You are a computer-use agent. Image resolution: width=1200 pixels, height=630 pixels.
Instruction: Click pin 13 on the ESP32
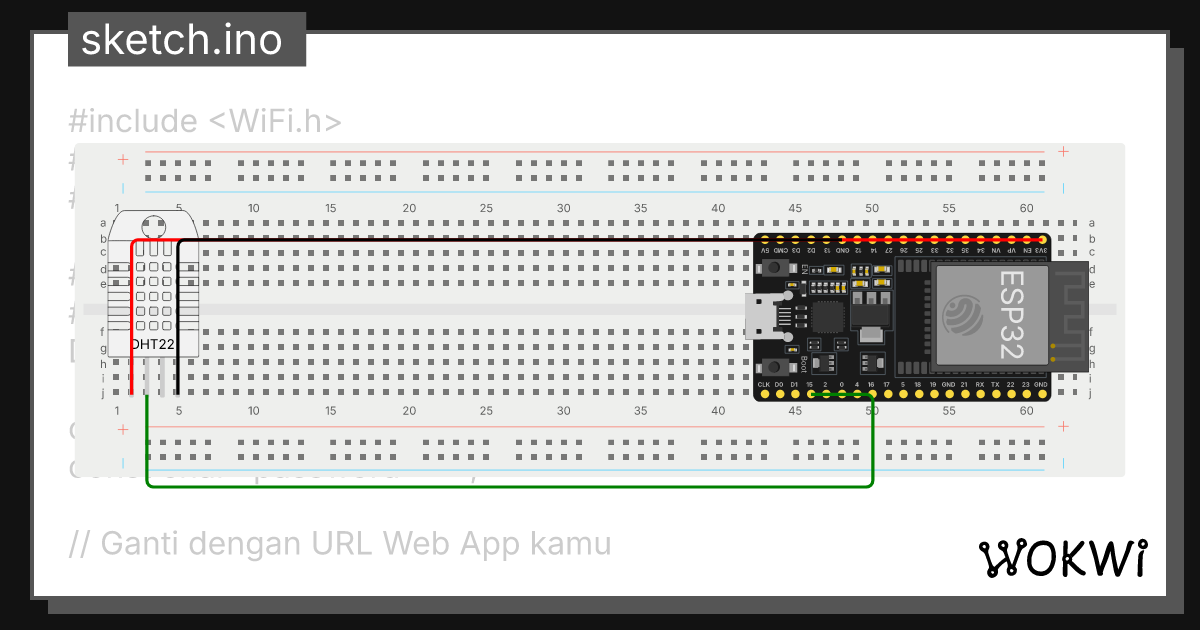[x=826, y=240]
